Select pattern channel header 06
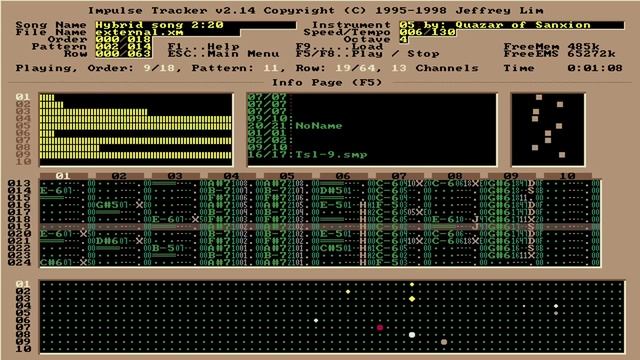This screenshot has height=360, width=640. pos(343,176)
